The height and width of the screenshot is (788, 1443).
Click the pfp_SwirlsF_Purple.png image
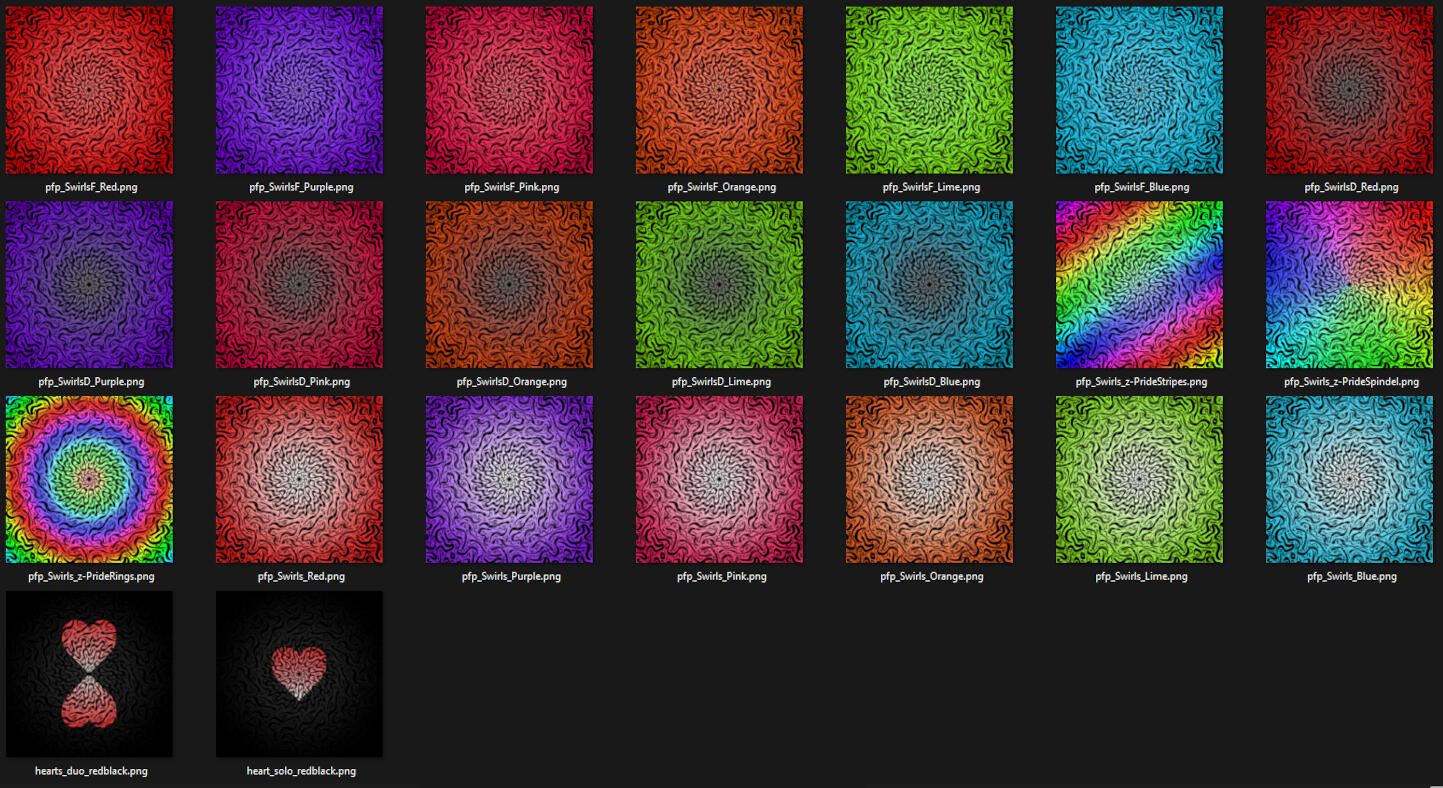pyautogui.click(x=299, y=90)
